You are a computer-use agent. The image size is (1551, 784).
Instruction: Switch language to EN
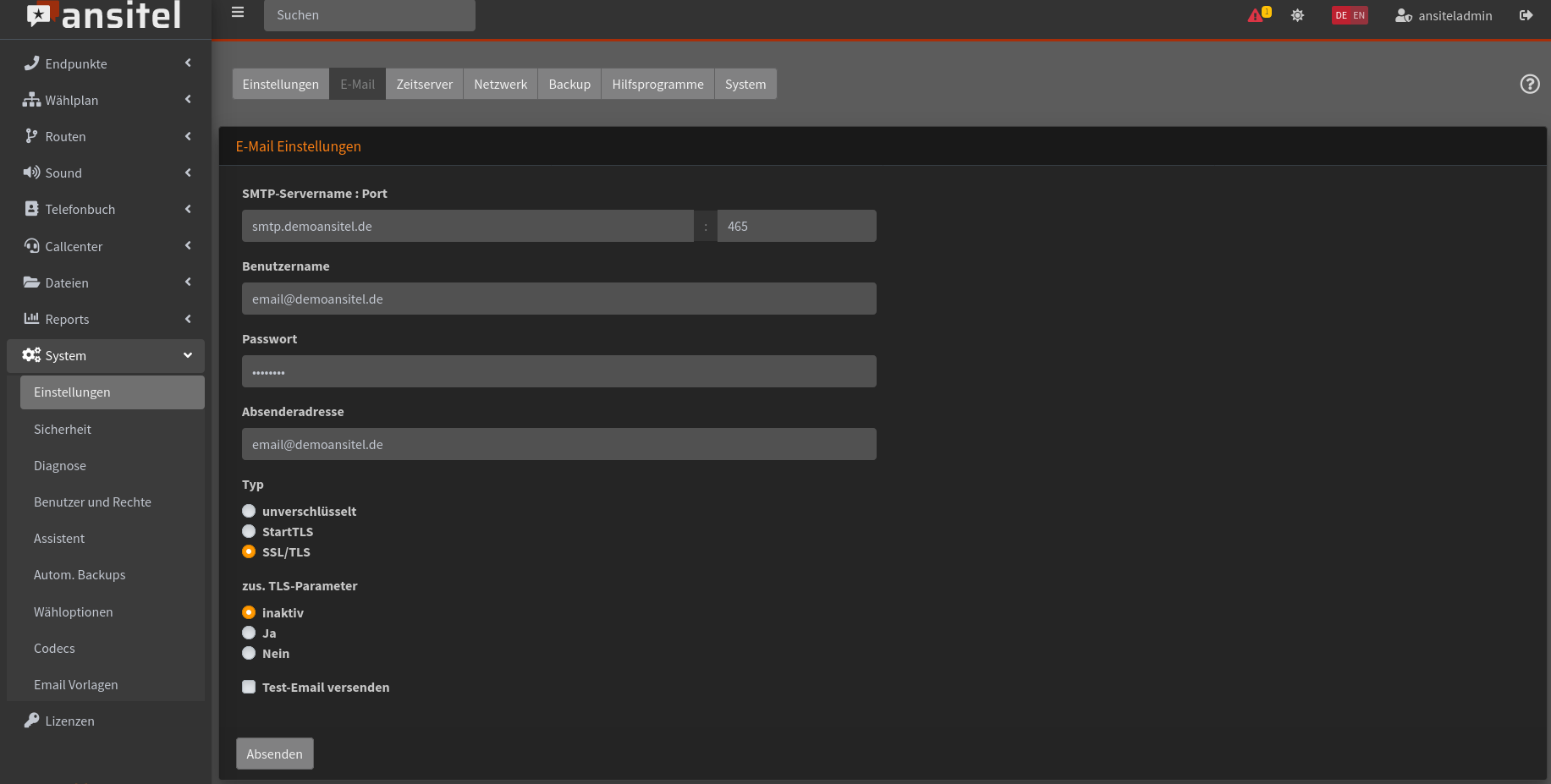(1359, 15)
